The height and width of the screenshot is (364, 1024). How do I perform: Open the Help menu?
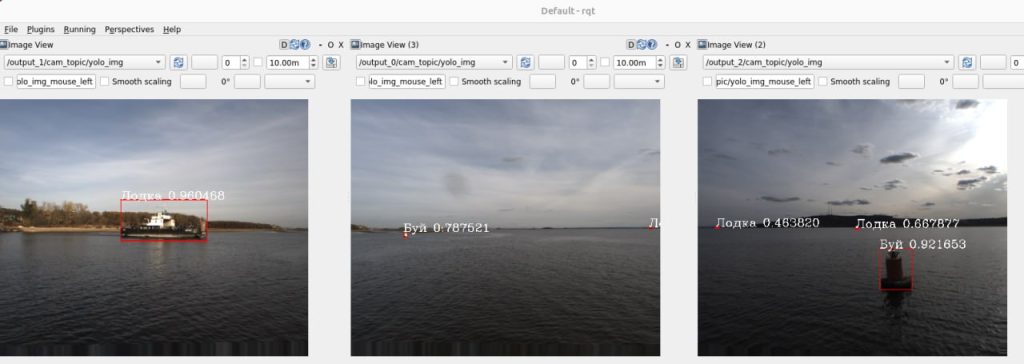pos(172,29)
